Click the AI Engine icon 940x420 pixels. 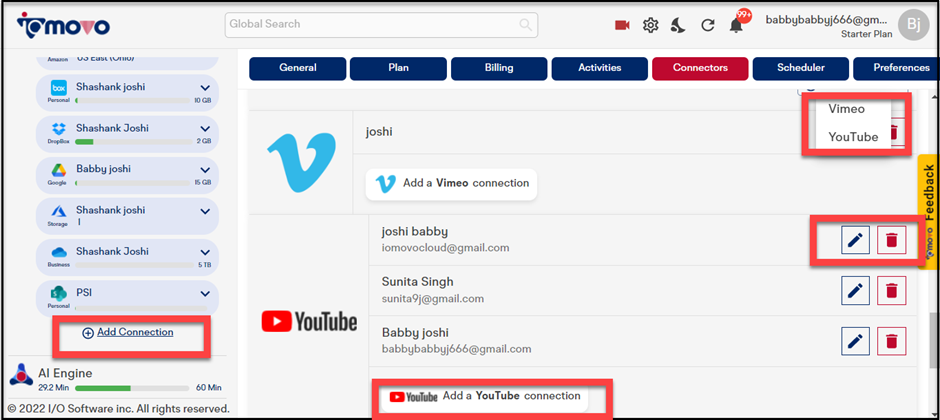point(21,374)
